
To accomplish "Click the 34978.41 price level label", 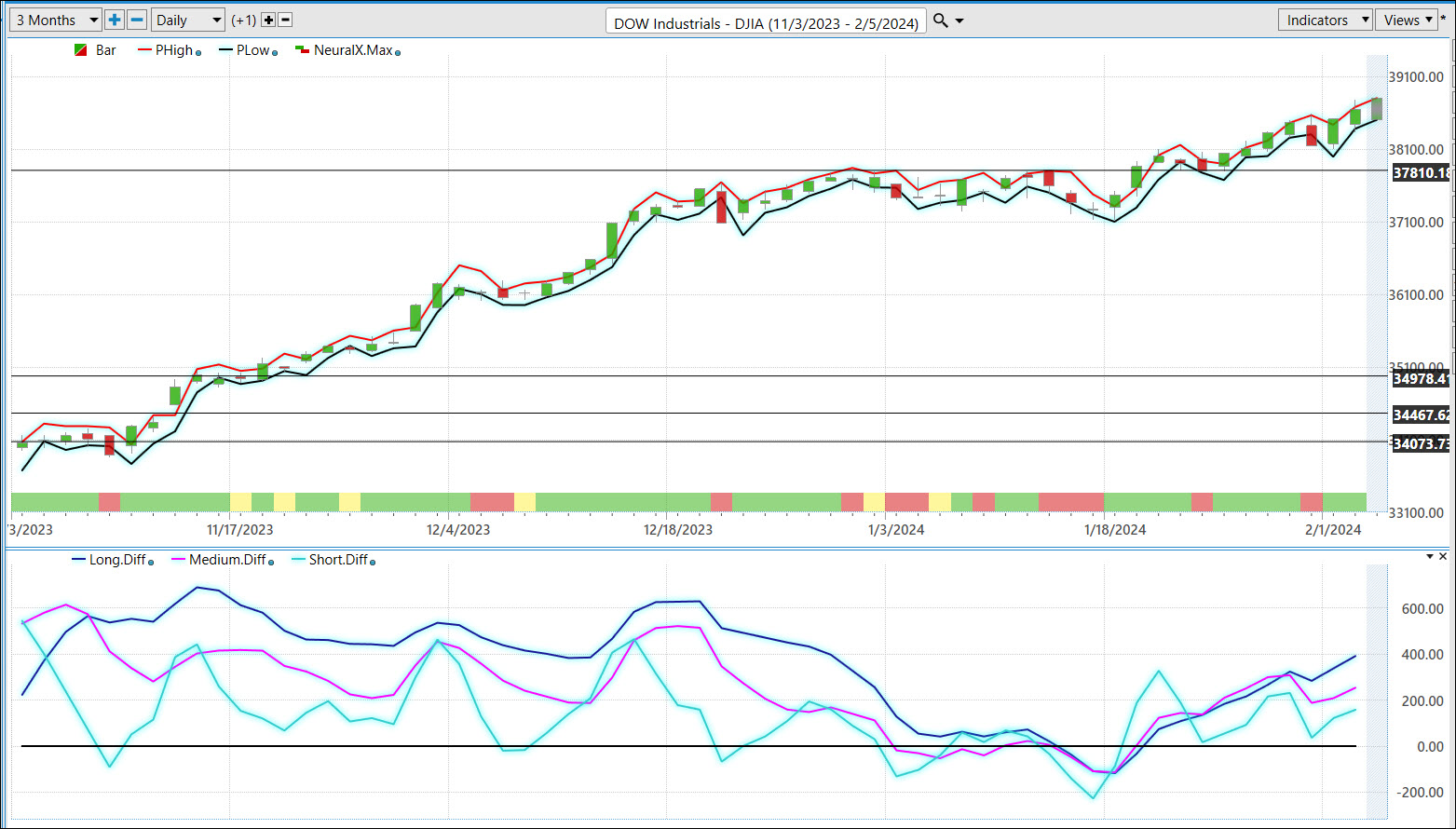I will tap(1421, 378).
